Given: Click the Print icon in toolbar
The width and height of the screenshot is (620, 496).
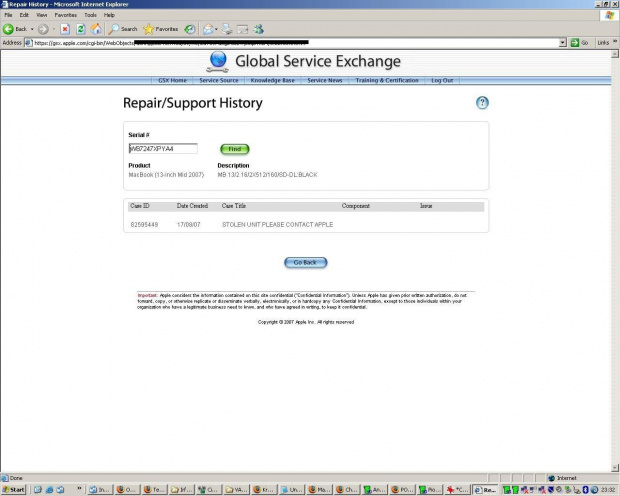Looking at the screenshot, I should coord(227,29).
